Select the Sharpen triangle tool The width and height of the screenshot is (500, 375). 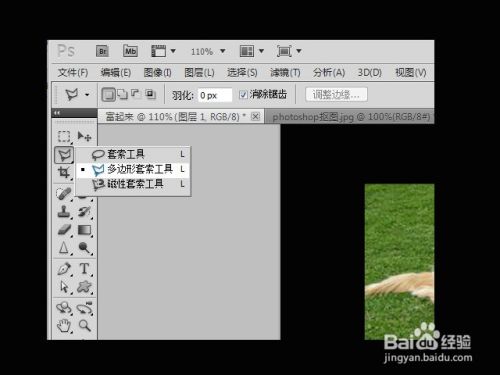coord(64,248)
